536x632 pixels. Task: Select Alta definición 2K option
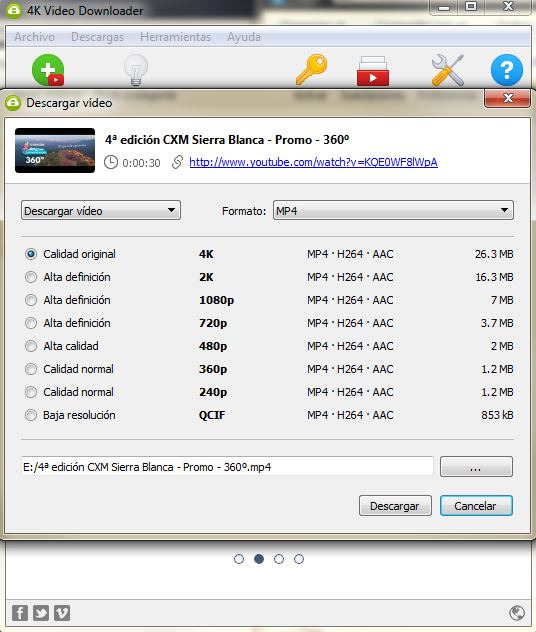pyautogui.click(x=31, y=277)
